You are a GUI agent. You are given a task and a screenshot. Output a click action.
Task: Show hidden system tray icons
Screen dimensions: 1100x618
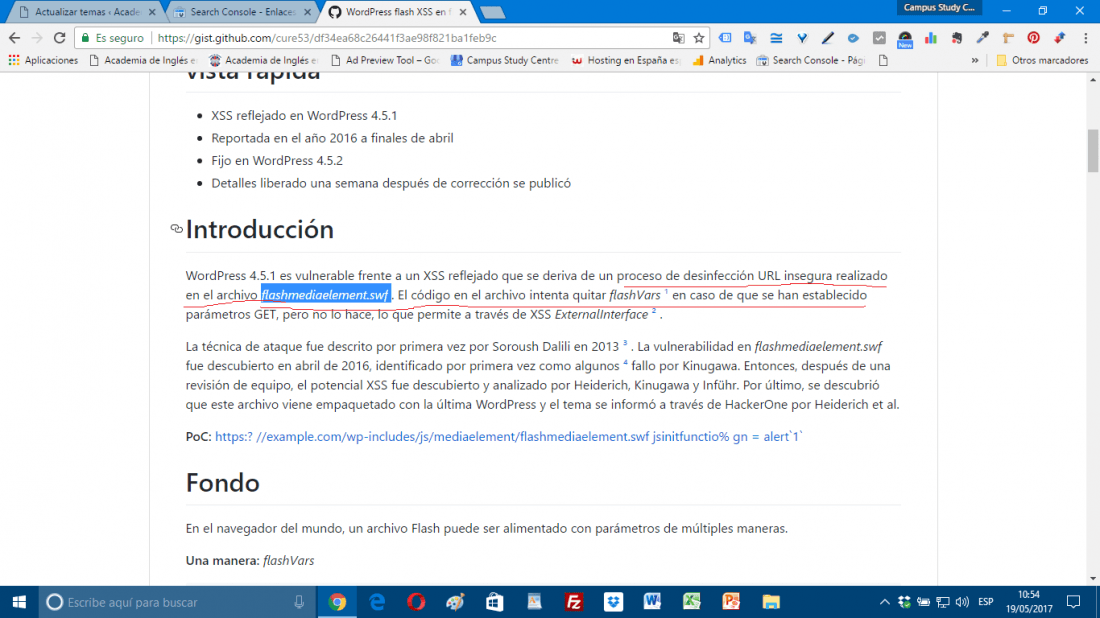coord(885,602)
